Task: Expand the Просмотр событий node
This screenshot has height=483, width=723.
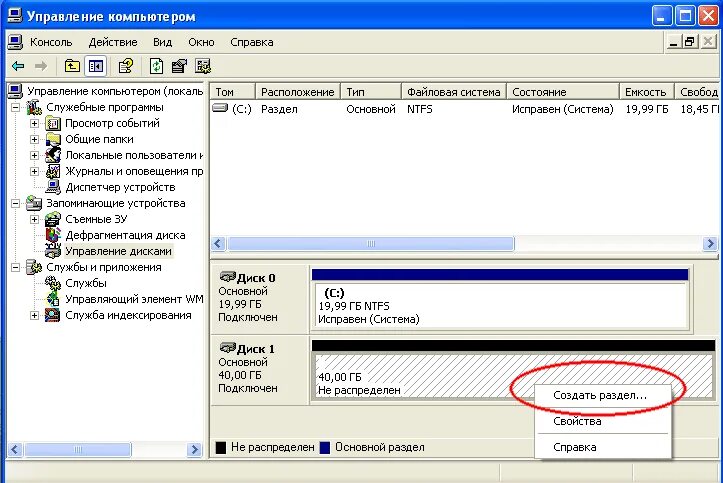Action: pyautogui.click(x=34, y=124)
